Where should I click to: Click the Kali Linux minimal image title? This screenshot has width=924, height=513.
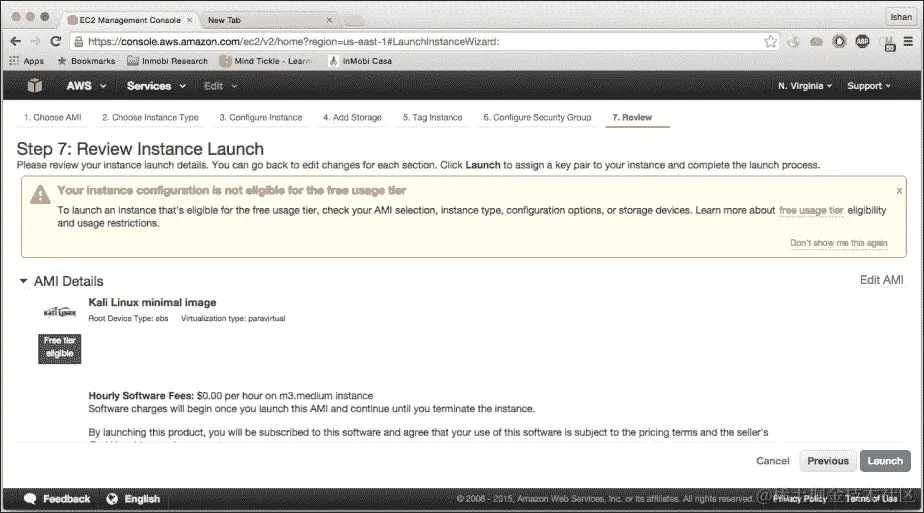152,303
